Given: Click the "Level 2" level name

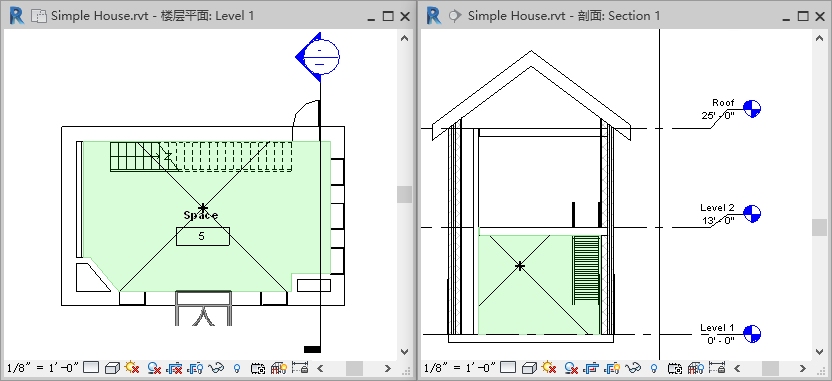Looking at the screenshot, I should (717, 207).
